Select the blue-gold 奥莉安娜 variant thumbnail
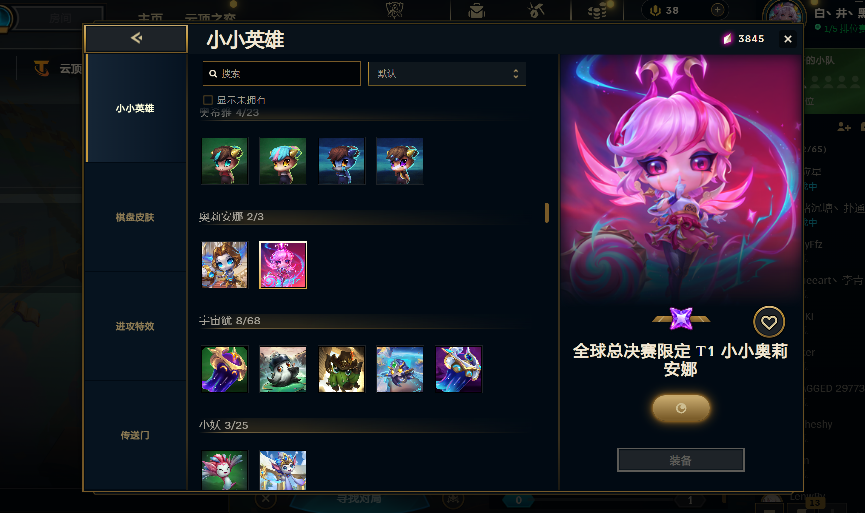The width and height of the screenshot is (865, 513). point(225,265)
